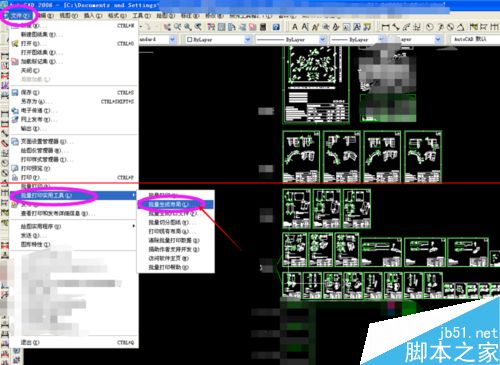The height and width of the screenshot is (365, 500).
Task: Click the Edit Text toolbar icon
Action: [315, 27]
